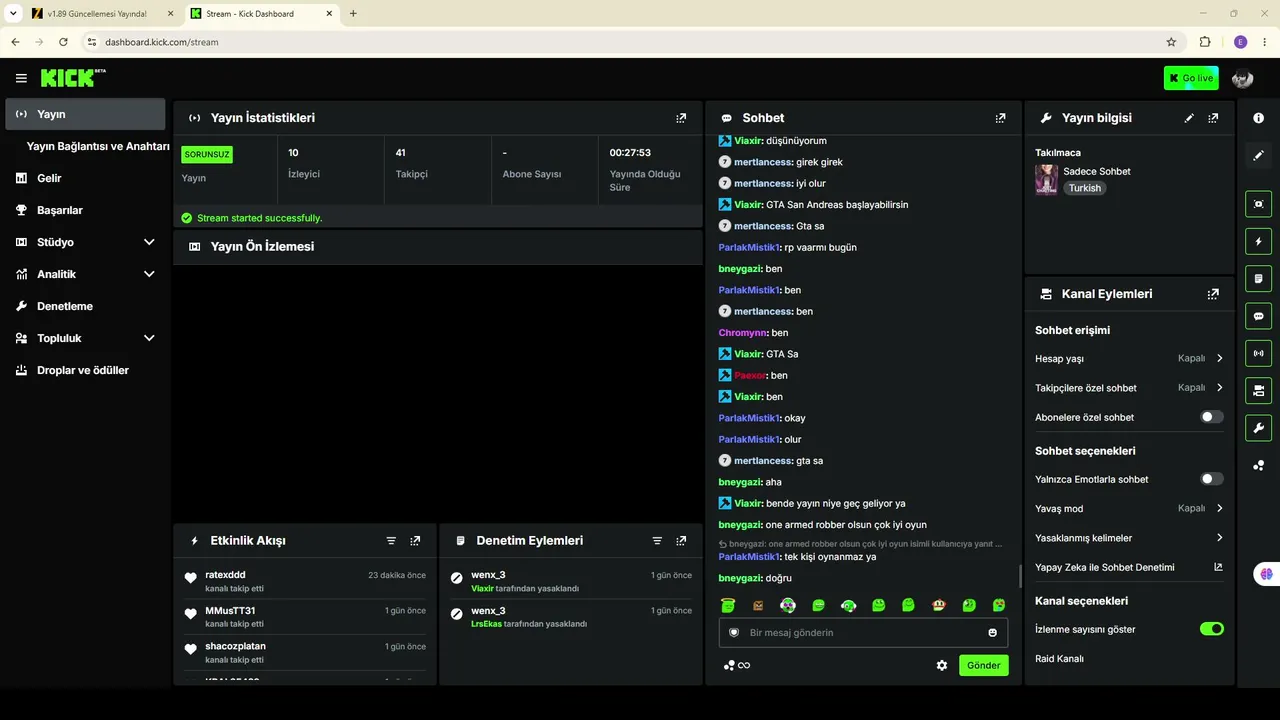The height and width of the screenshot is (720, 1280).
Task: Toggle moderation actions document widget in right rail
Action: (1258, 278)
